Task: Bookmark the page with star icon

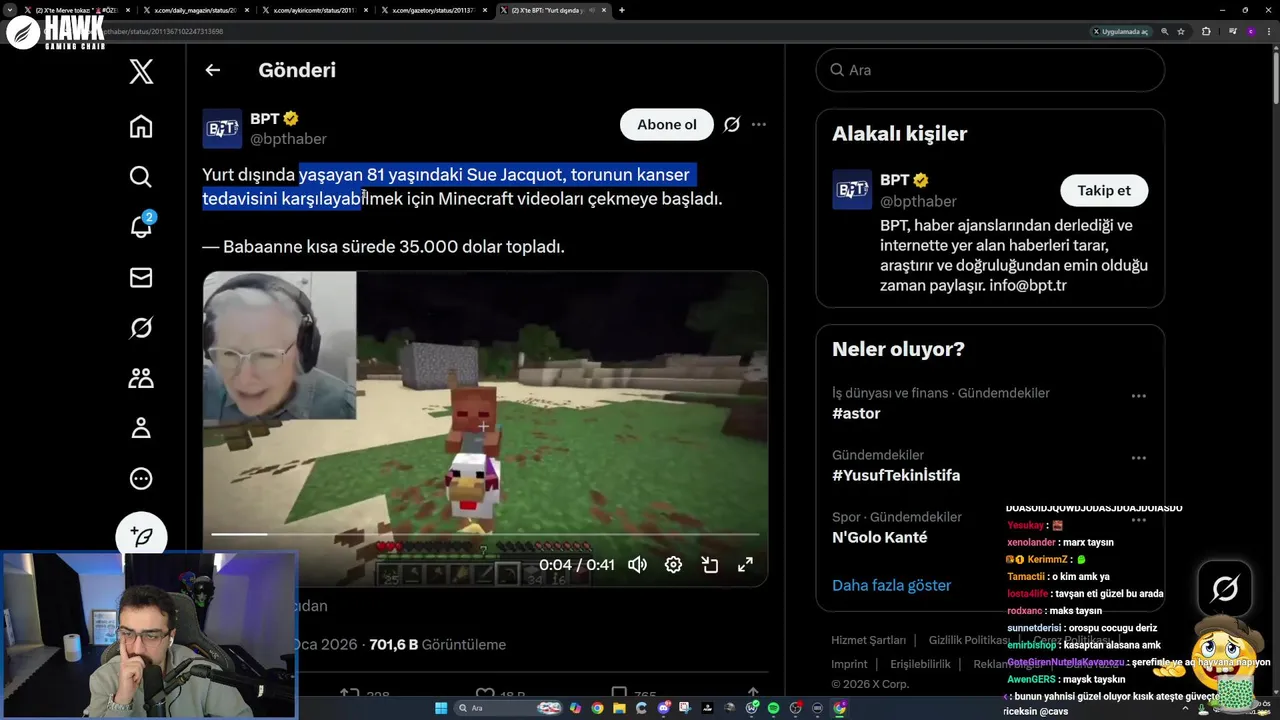Action: coord(1181,32)
